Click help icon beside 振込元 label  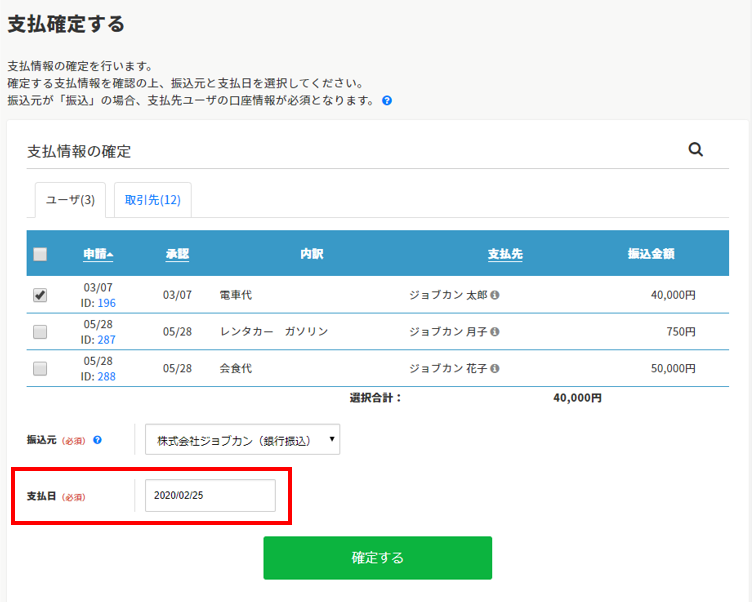click(x=97, y=439)
